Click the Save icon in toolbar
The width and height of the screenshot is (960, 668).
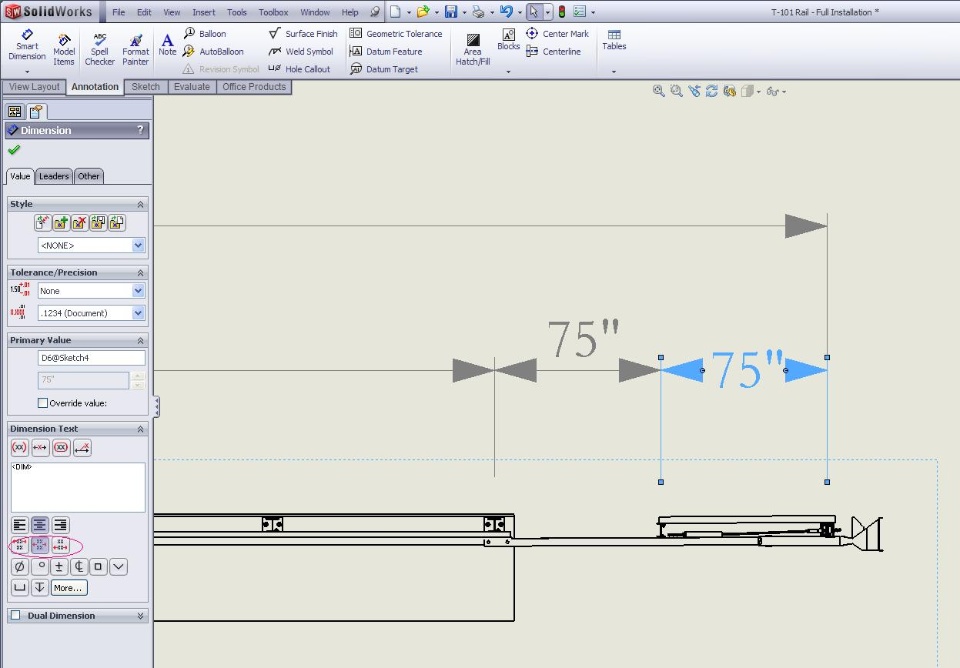[x=451, y=12]
